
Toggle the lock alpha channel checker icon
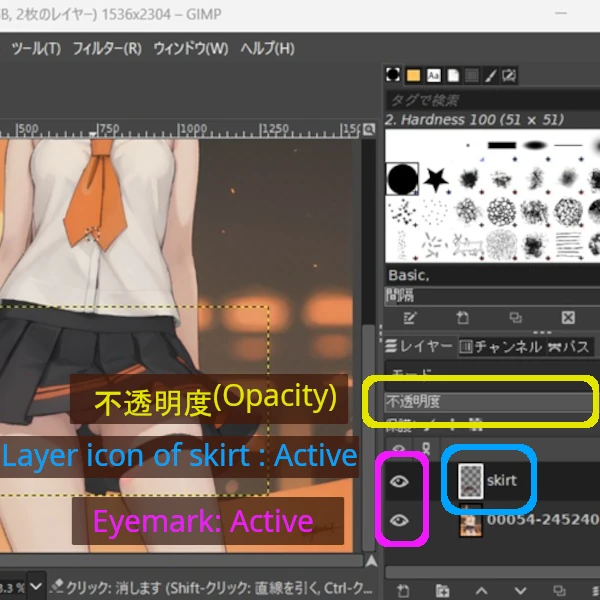pos(476,423)
